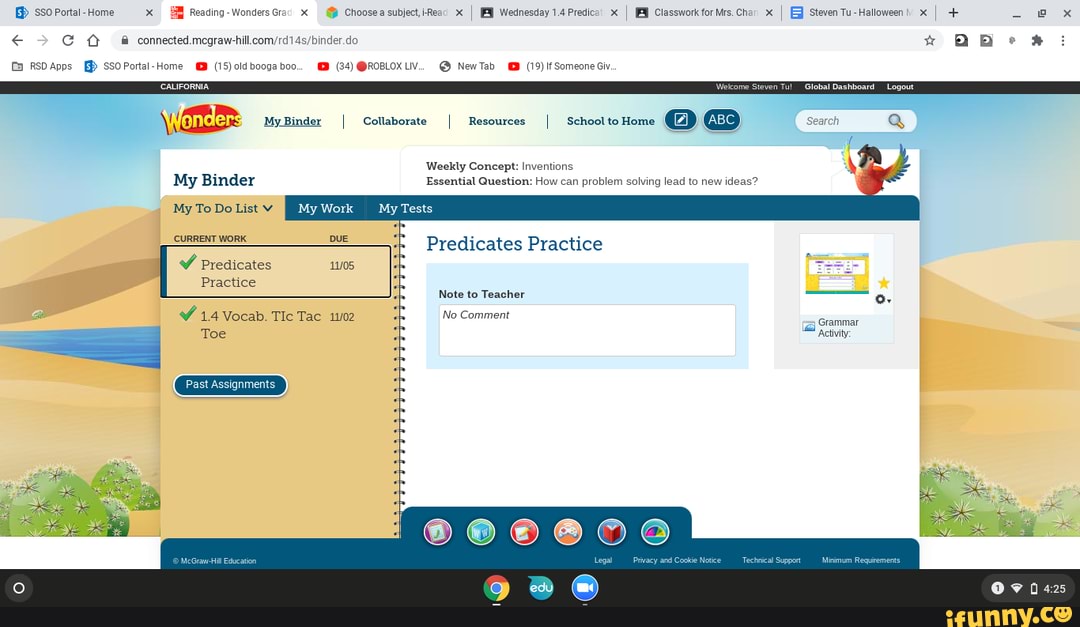The height and width of the screenshot is (627, 1080).
Task: Open the ABC glossary button
Action: (x=721, y=120)
